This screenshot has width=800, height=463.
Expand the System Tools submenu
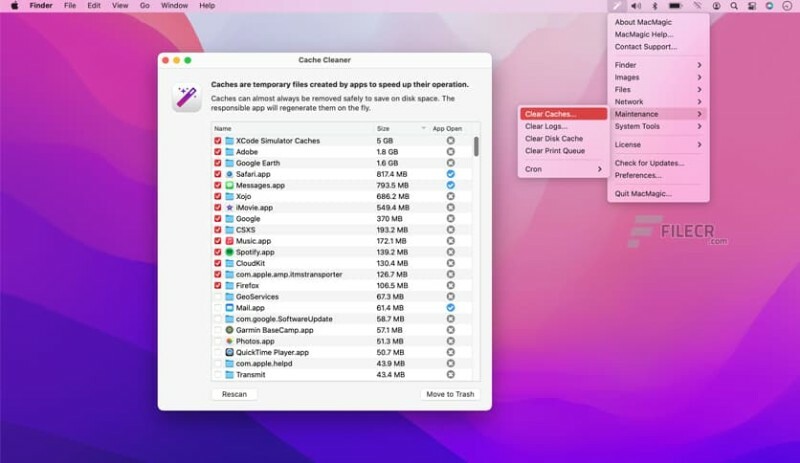click(657, 126)
